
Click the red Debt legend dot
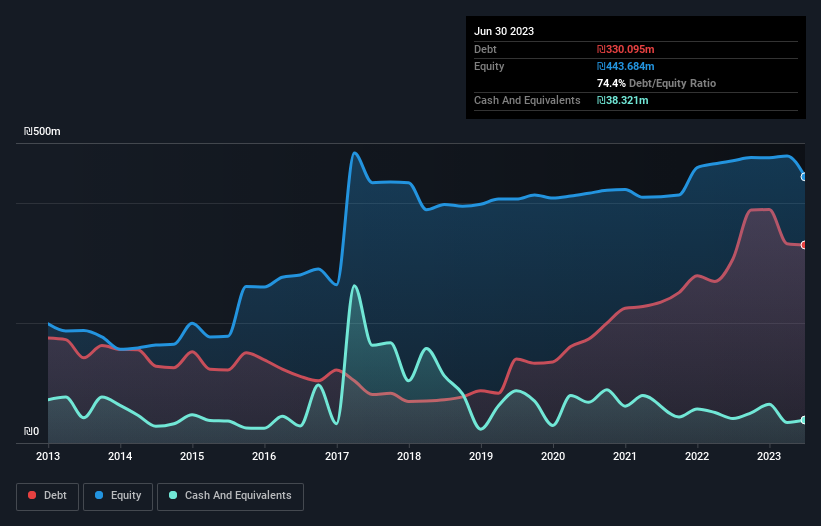[x=32, y=495]
